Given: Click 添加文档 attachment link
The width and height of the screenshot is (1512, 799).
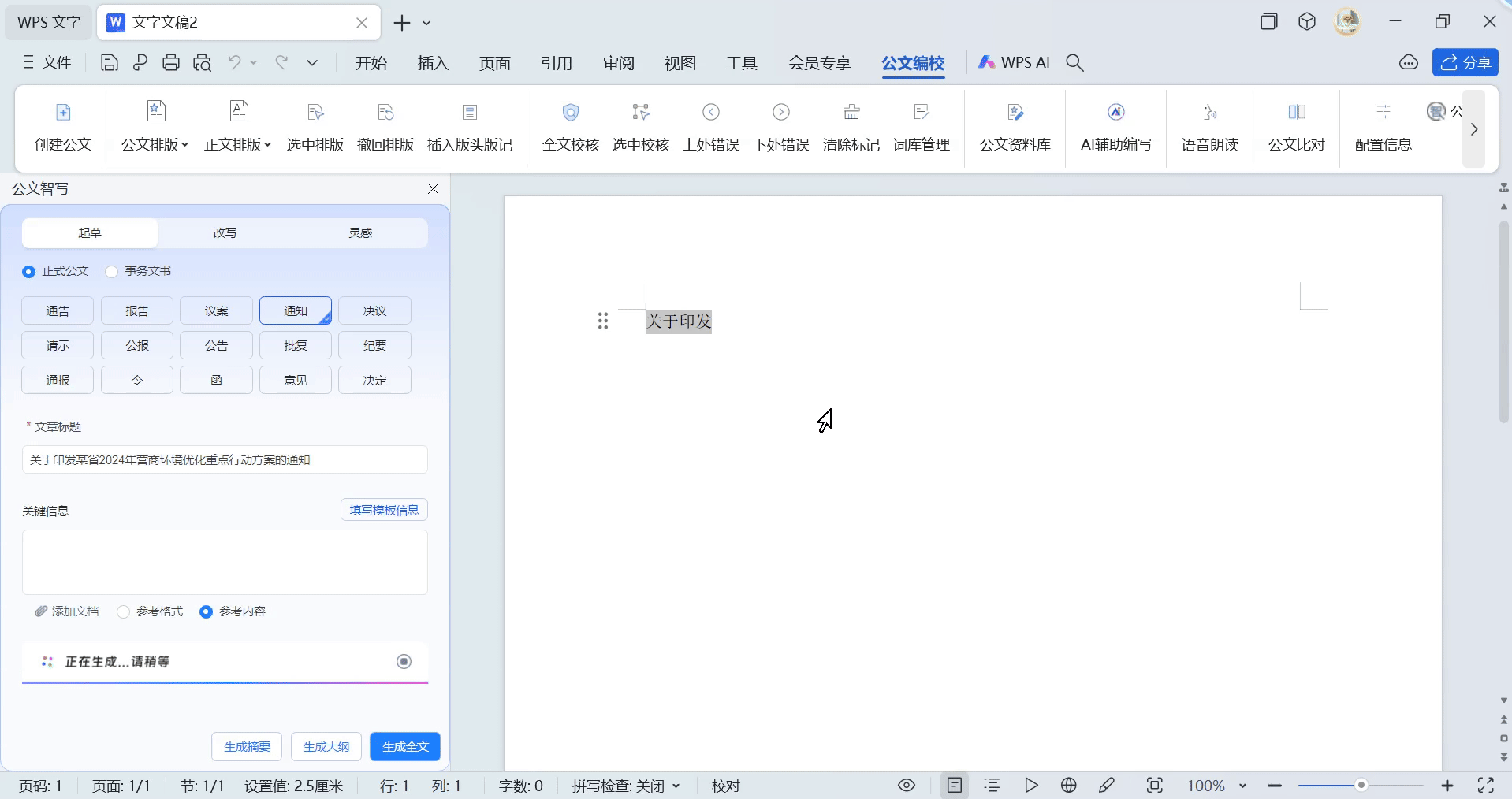Looking at the screenshot, I should [67, 611].
